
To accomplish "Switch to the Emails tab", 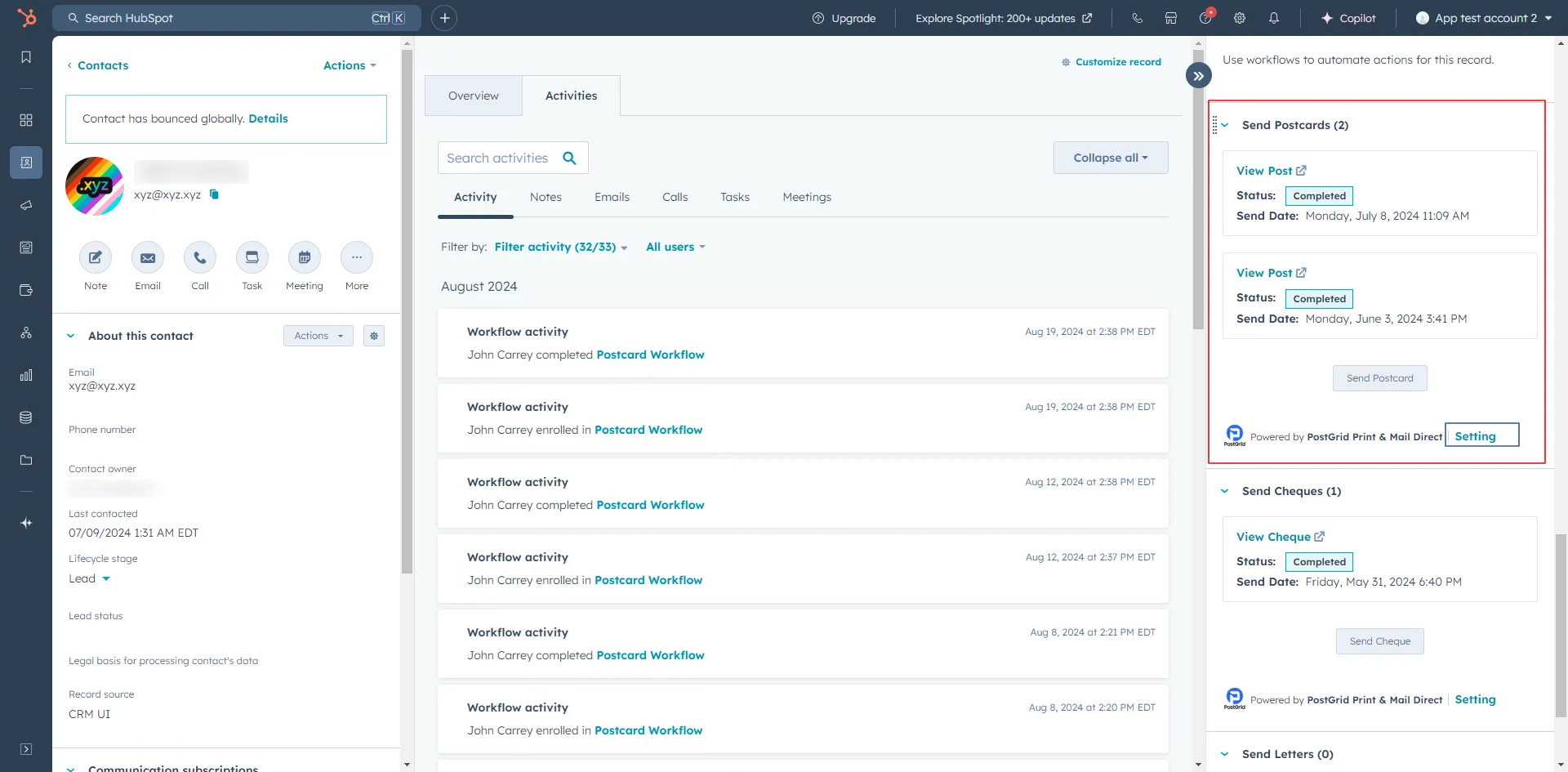I will [612, 197].
